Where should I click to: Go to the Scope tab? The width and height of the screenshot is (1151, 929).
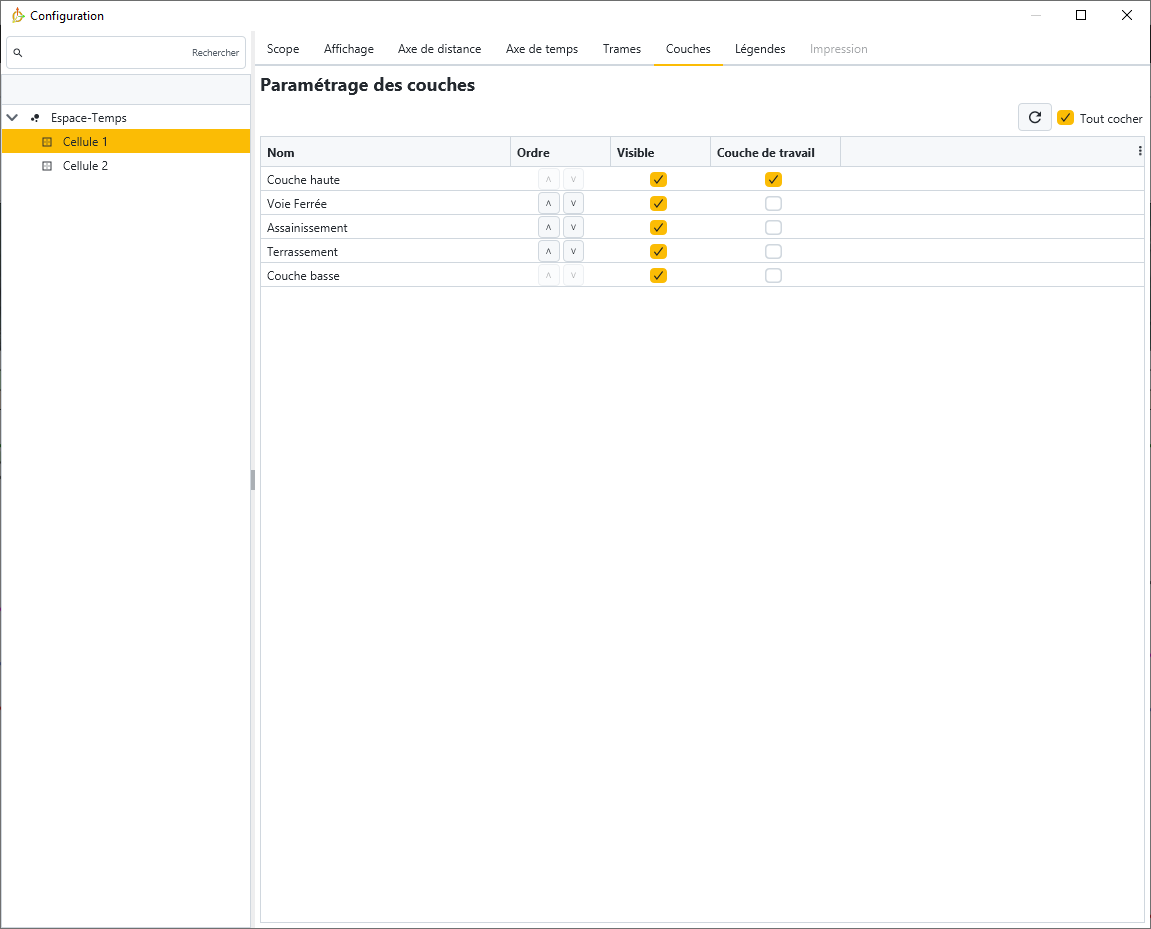[283, 49]
